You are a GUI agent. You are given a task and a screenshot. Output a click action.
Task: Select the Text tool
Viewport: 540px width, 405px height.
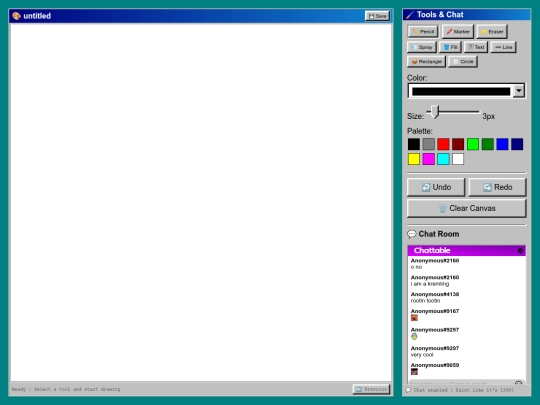pyautogui.click(x=476, y=47)
